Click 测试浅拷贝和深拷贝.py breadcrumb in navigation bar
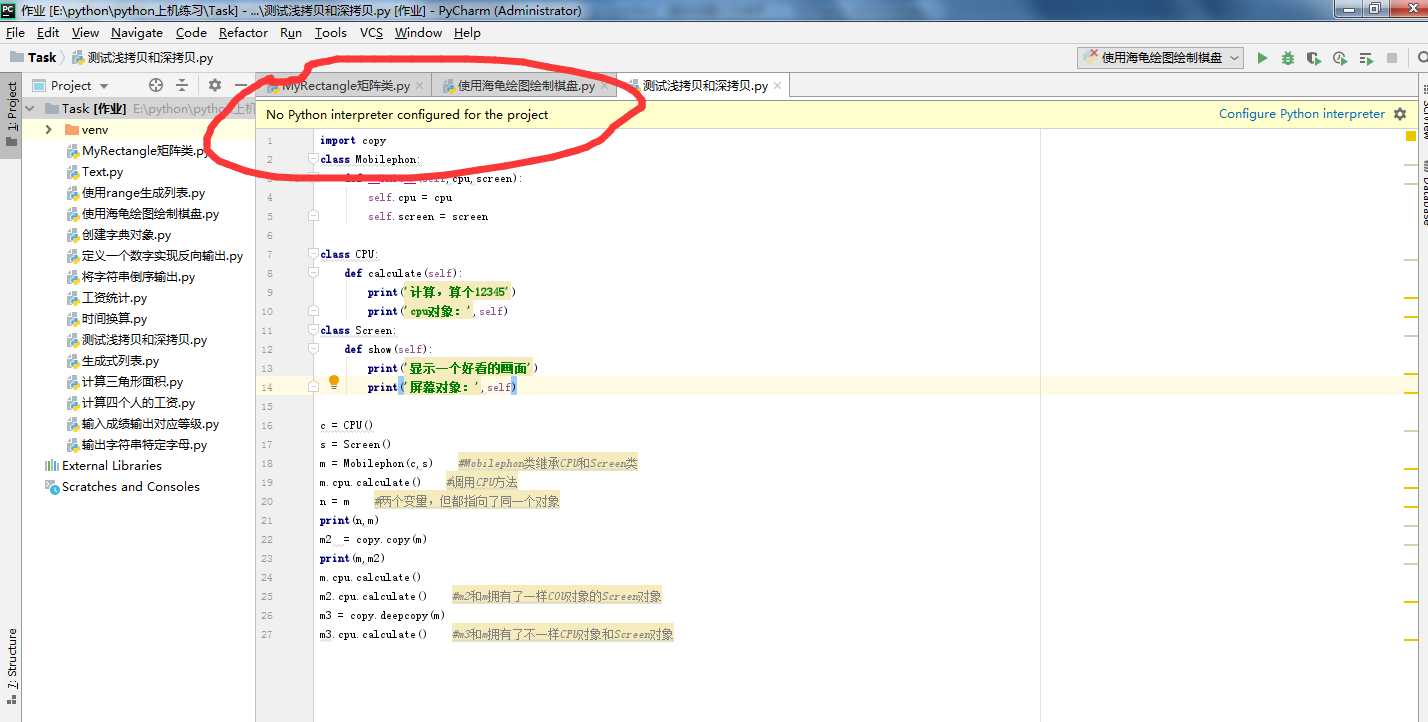 point(142,57)
